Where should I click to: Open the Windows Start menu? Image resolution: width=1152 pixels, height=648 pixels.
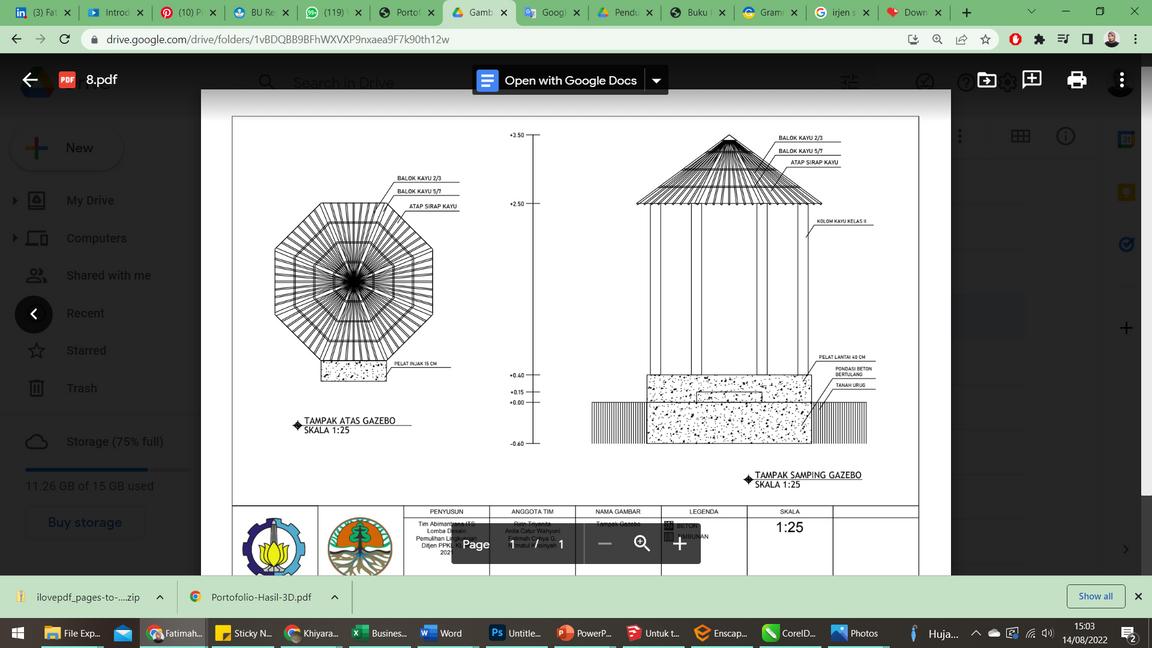pos(18,633)
